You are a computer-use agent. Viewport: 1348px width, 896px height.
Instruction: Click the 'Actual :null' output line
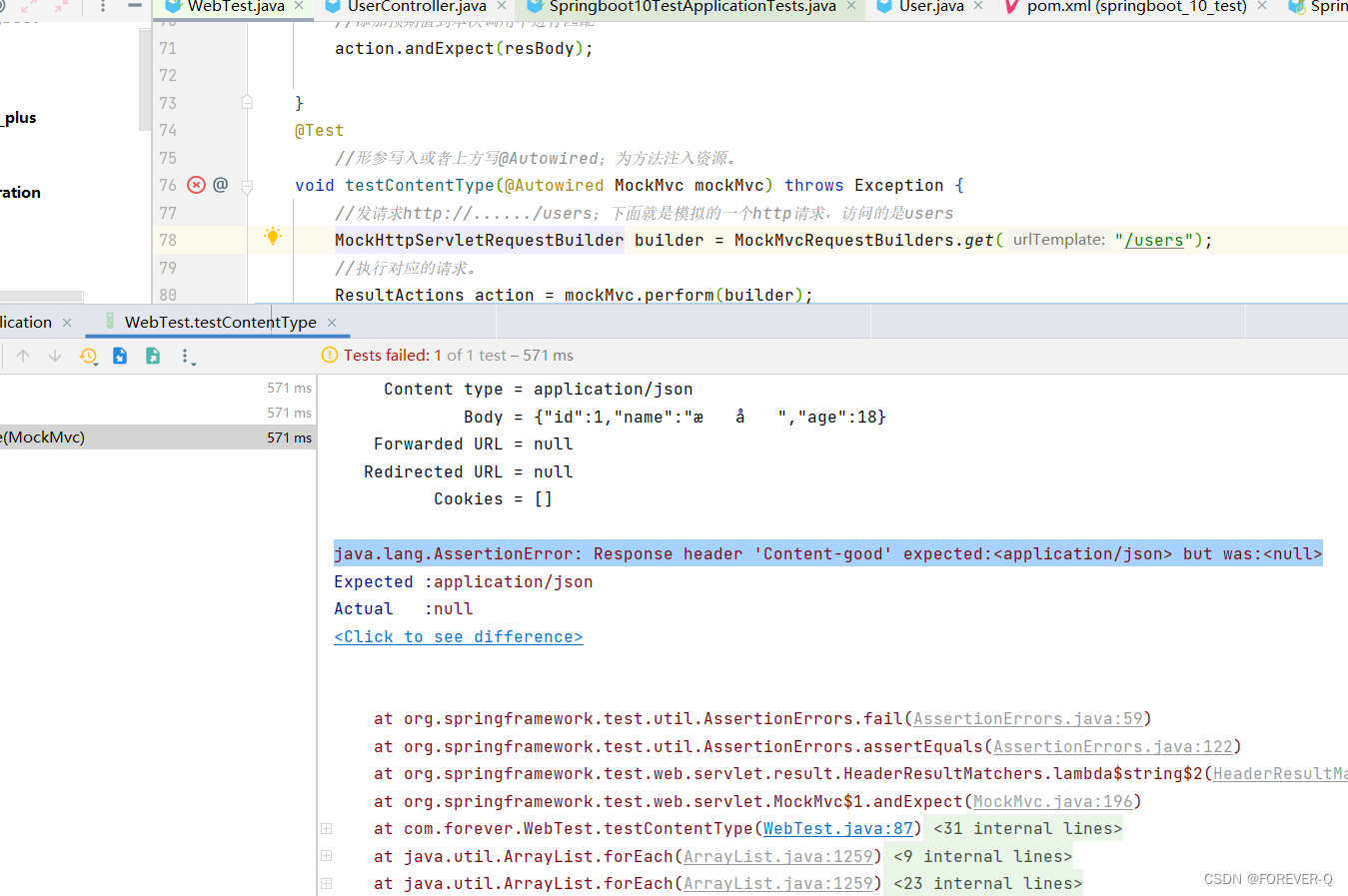click(403, 609)
